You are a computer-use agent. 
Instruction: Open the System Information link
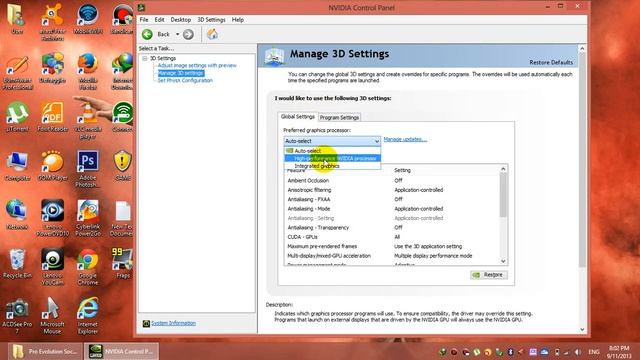tap(173, 323)
